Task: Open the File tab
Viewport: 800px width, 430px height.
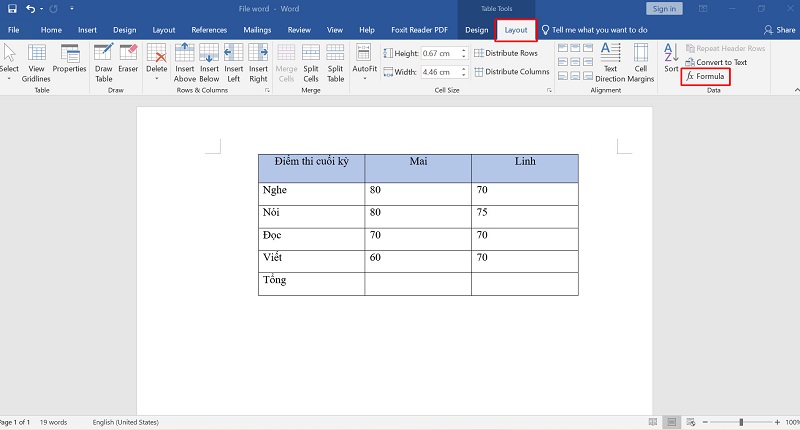Action: [x=14, y=30]
